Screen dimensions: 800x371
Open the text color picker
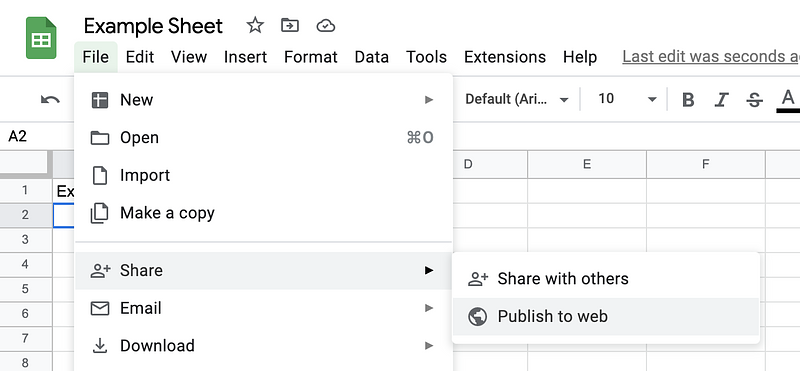click(788, 100)
